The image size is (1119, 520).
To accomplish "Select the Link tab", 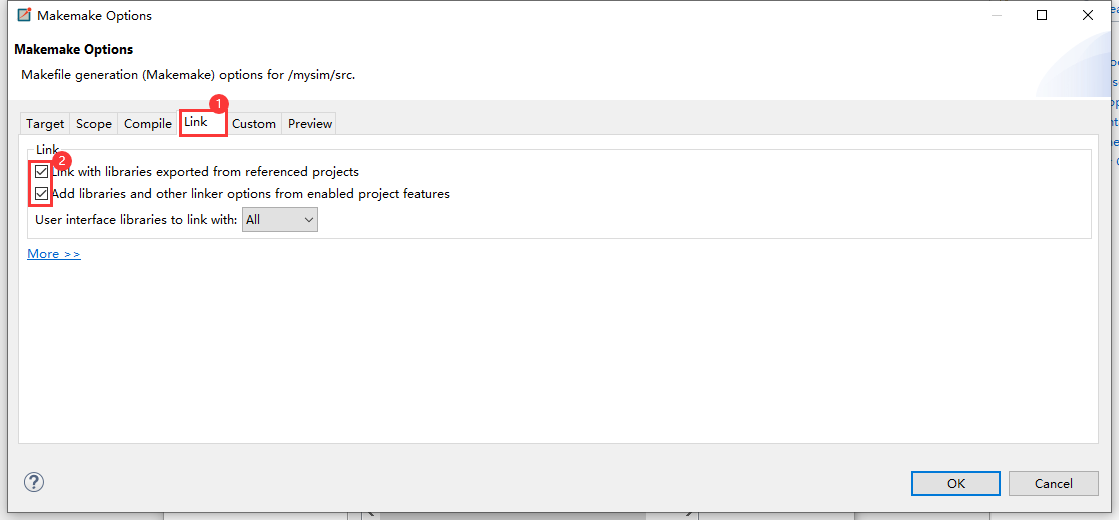I will point(203,122).
